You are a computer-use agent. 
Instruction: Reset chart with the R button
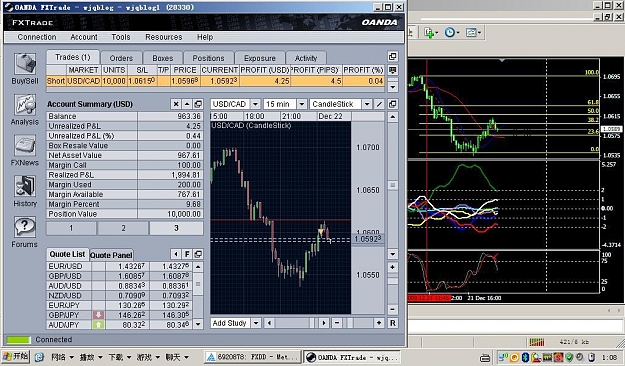[x=393, y=323]
